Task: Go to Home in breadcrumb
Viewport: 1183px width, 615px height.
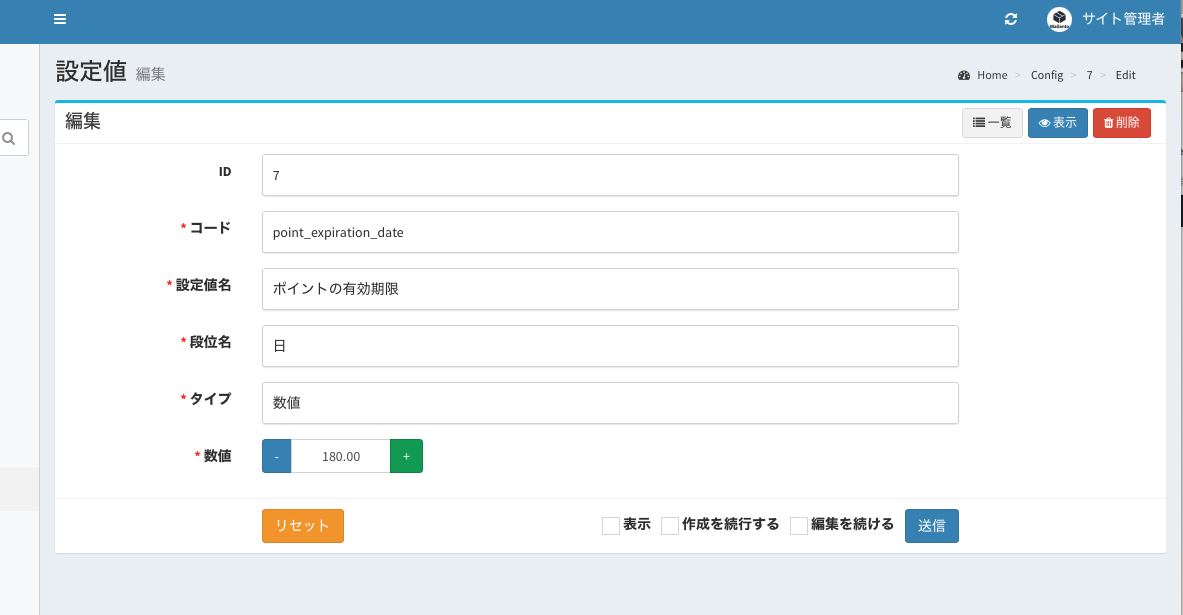Action: point(992,76)
